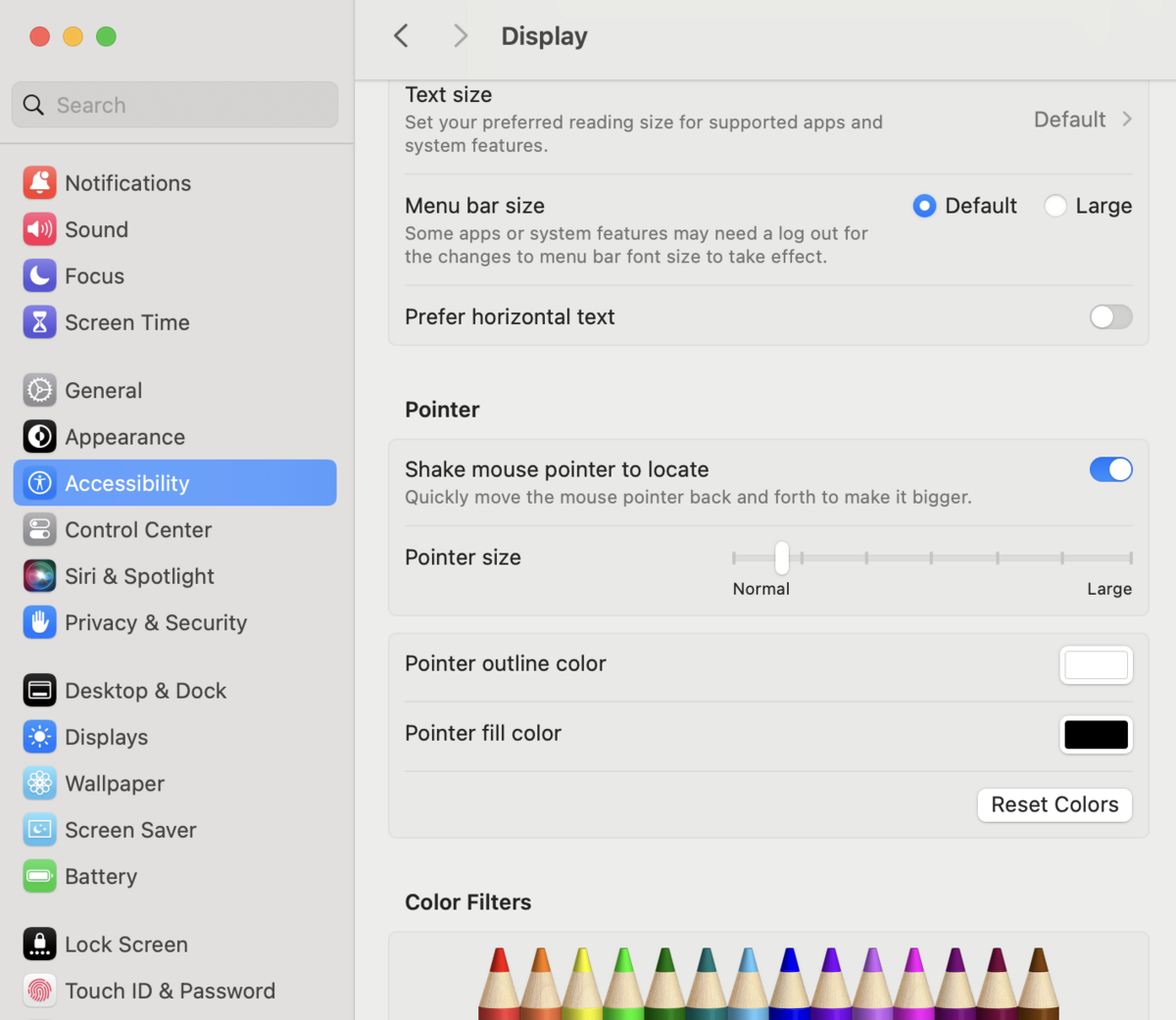
Task: Open Desktop & Dock settings label
Action: [x=146, y=691]
